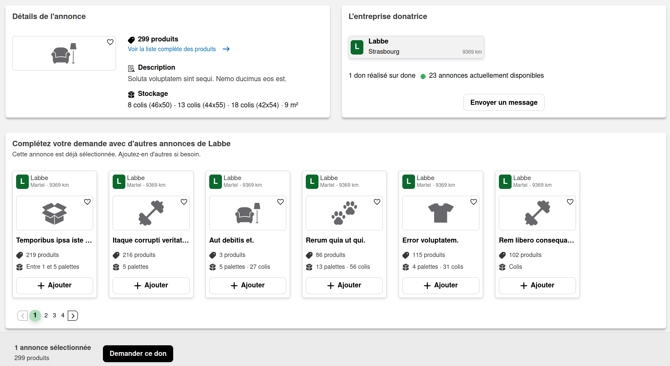The image size is (670, 366).
Task: Click Envoyer un message button
Action: tap(504, 102)
